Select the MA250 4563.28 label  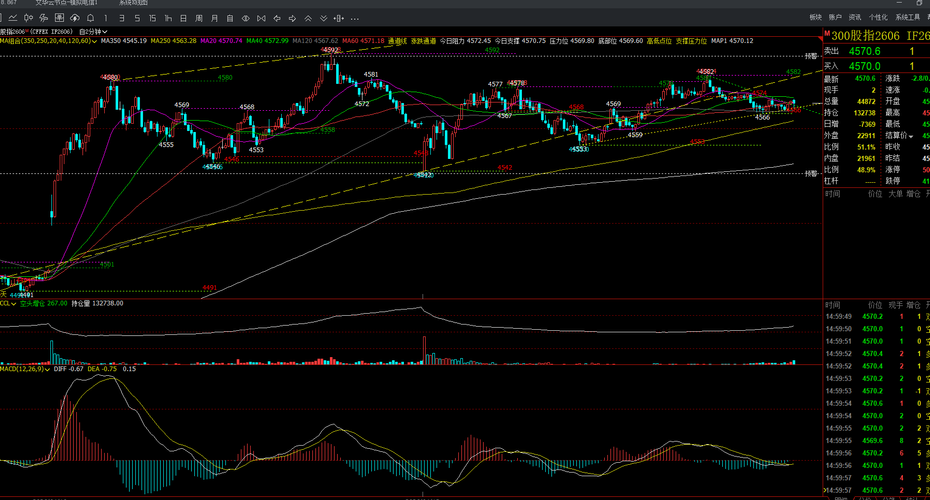coord(173,41)
